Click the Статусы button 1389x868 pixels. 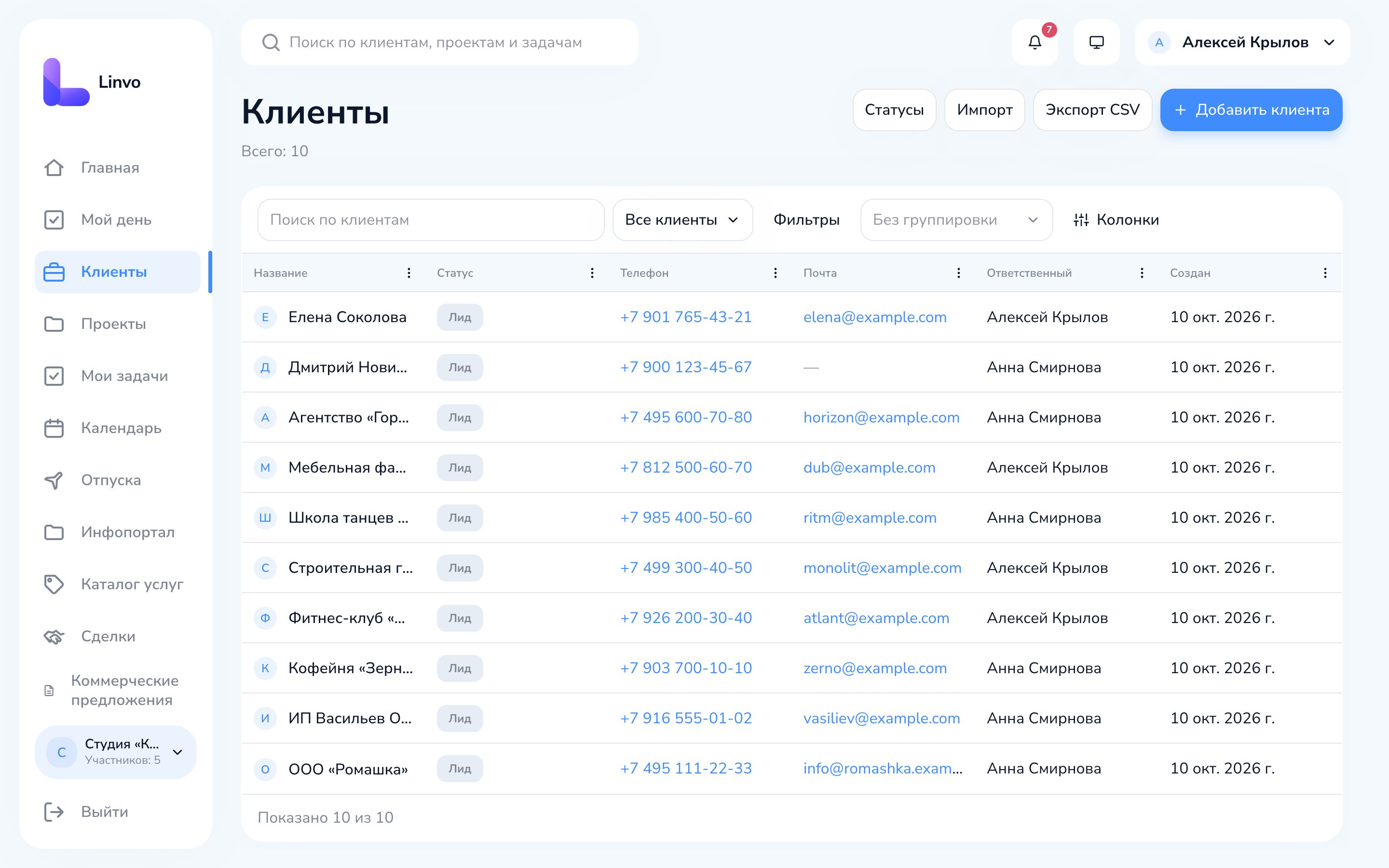click(894, 109)
